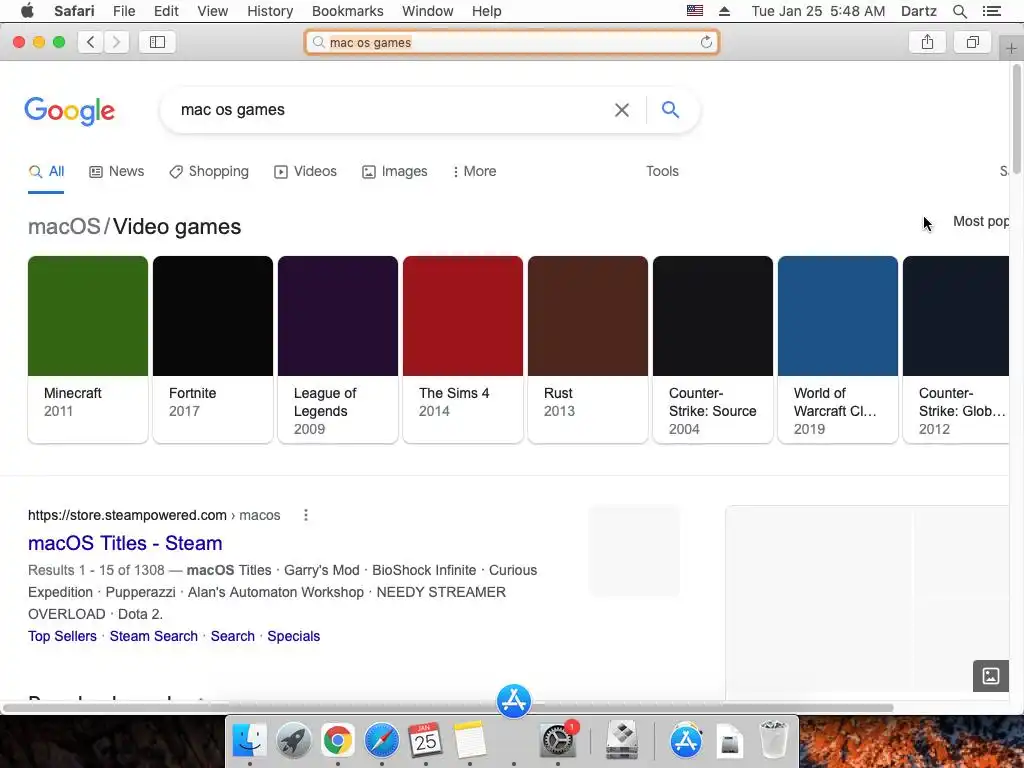Switch to the Images results tab

[394, 171]
